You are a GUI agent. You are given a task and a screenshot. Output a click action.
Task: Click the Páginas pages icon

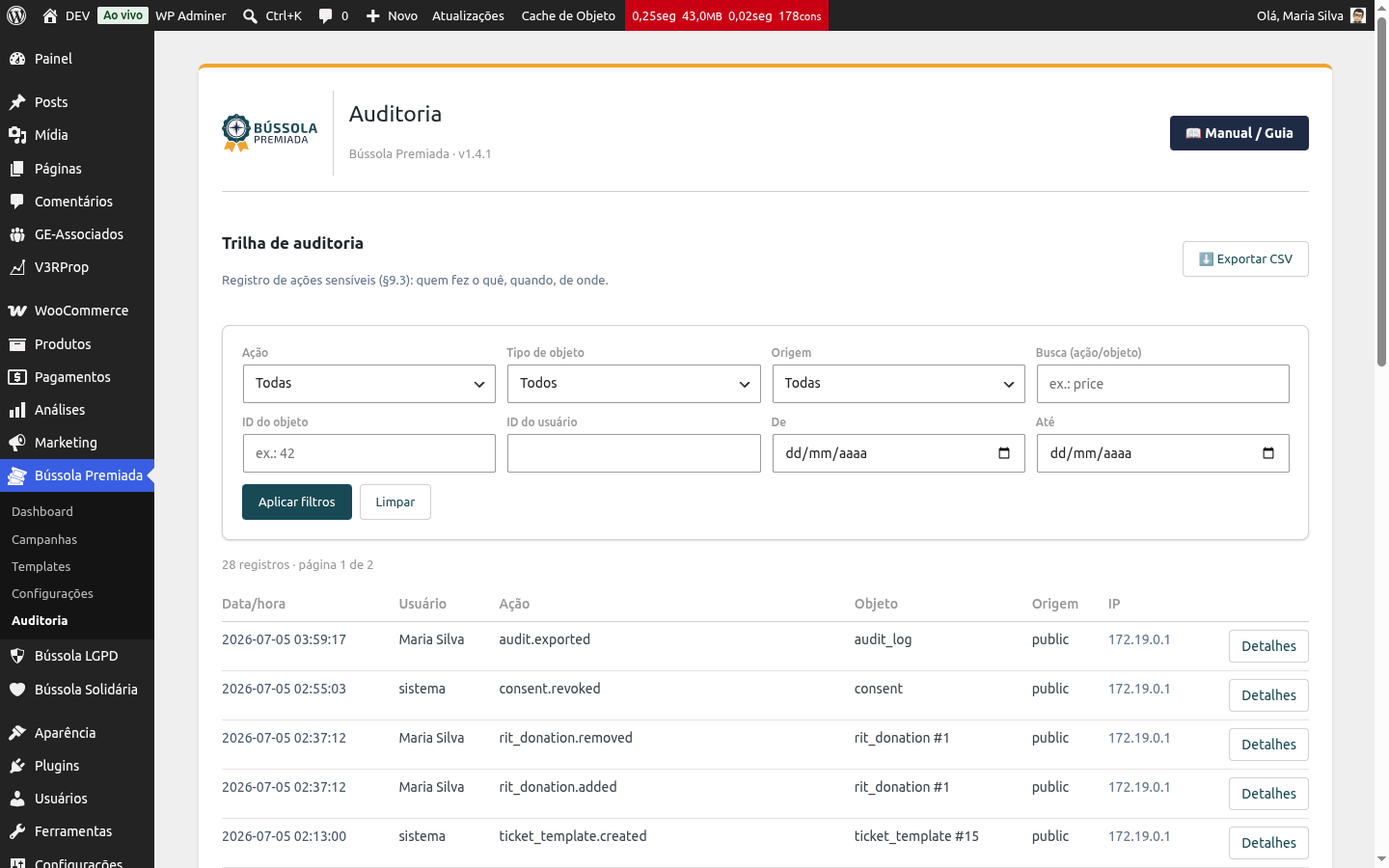17,169
